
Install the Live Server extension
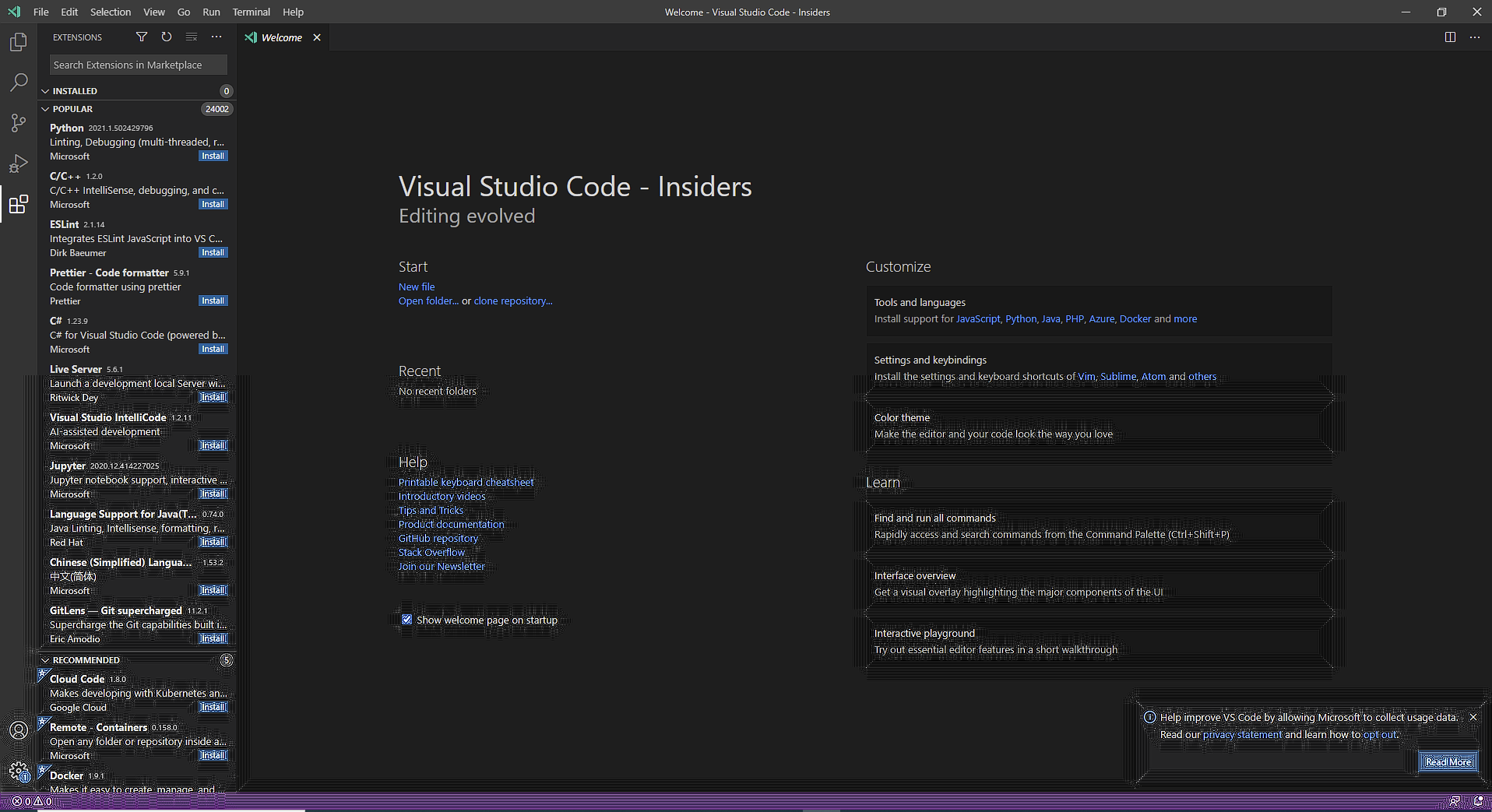pos(213,398)
